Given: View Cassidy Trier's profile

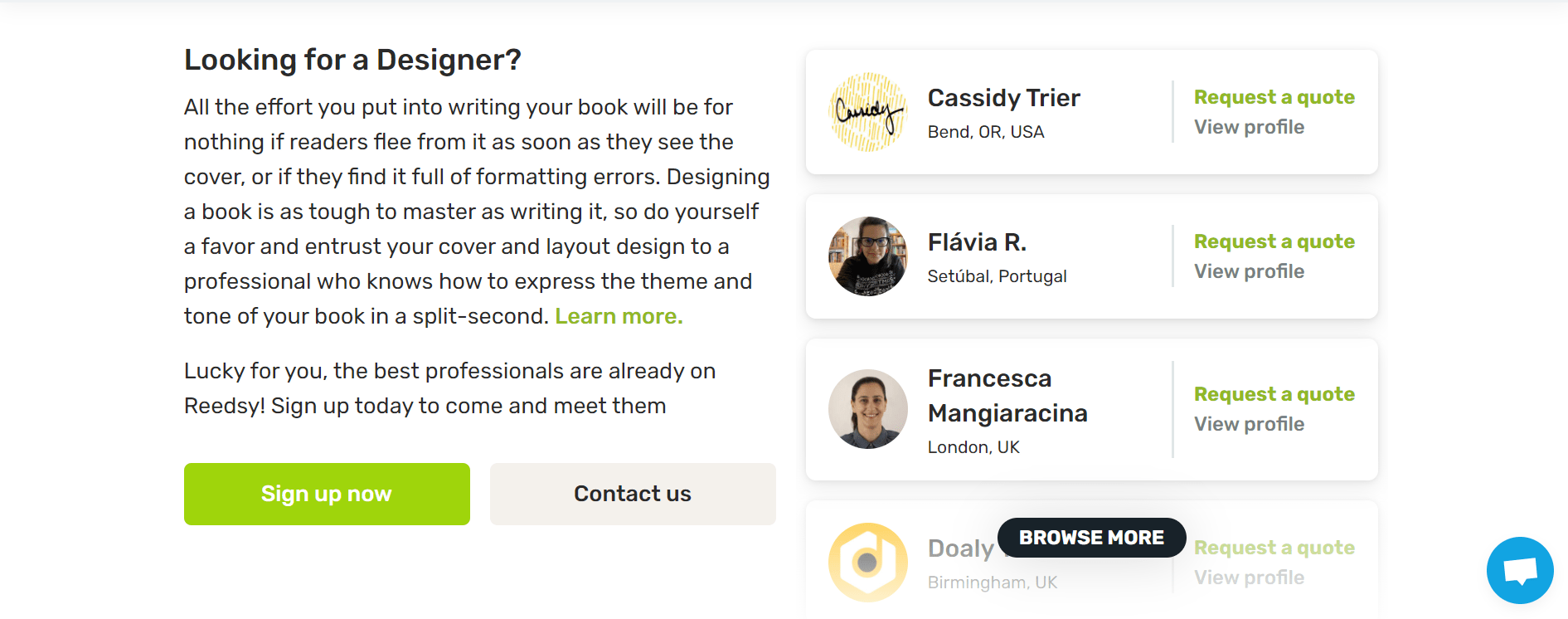Looking at the screenshot, I should point(1249,127).
